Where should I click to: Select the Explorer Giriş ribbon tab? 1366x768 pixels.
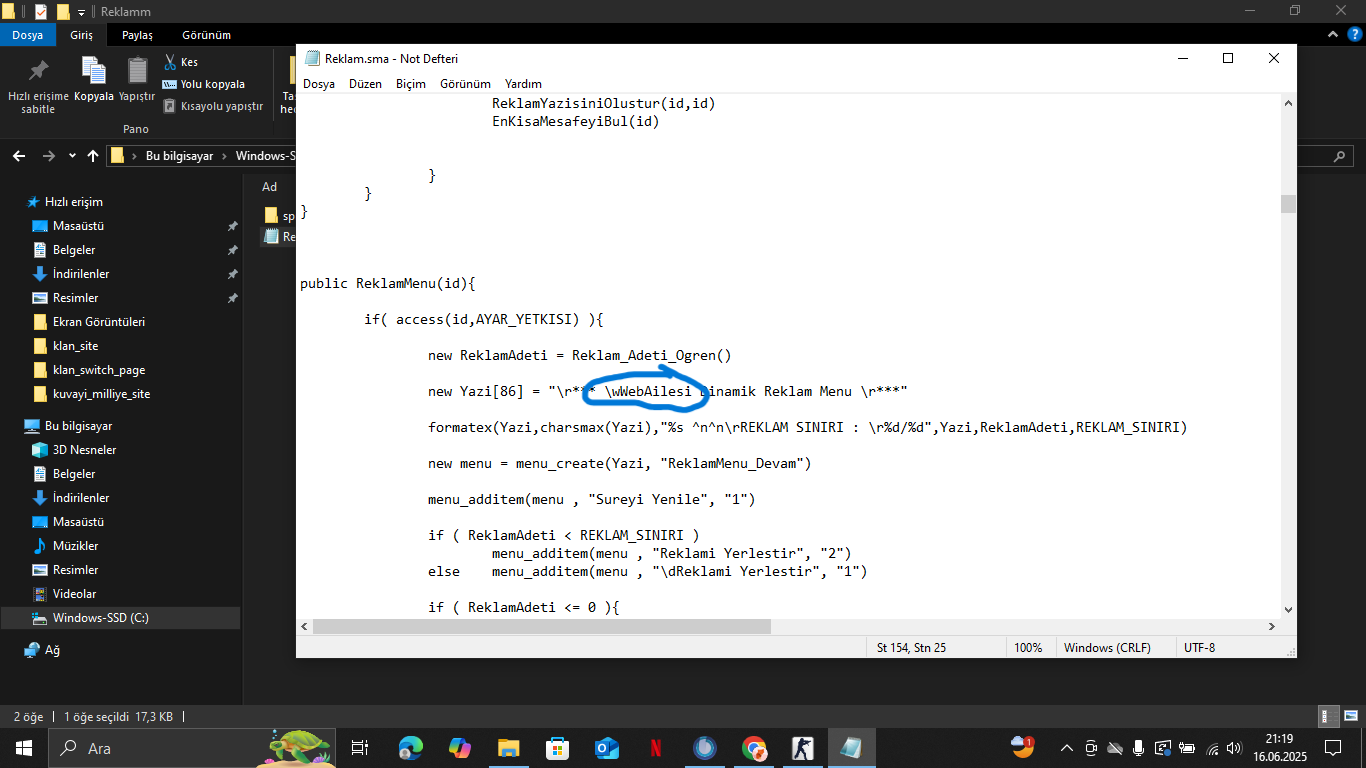coord(81,35)
